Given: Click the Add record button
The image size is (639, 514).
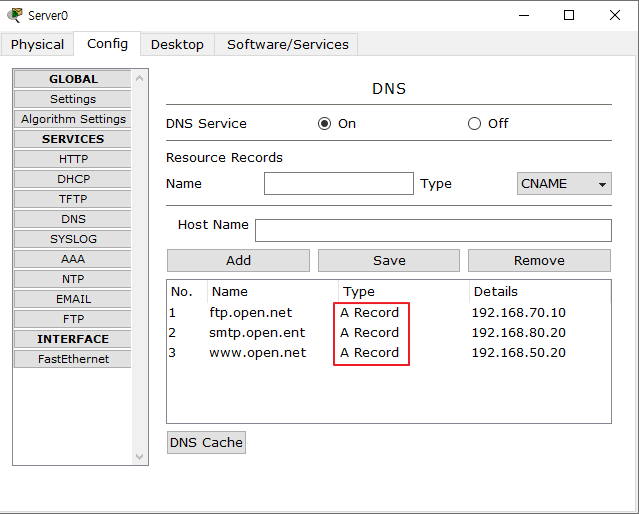Looking at the screenshot, I should tap(238, 260).
